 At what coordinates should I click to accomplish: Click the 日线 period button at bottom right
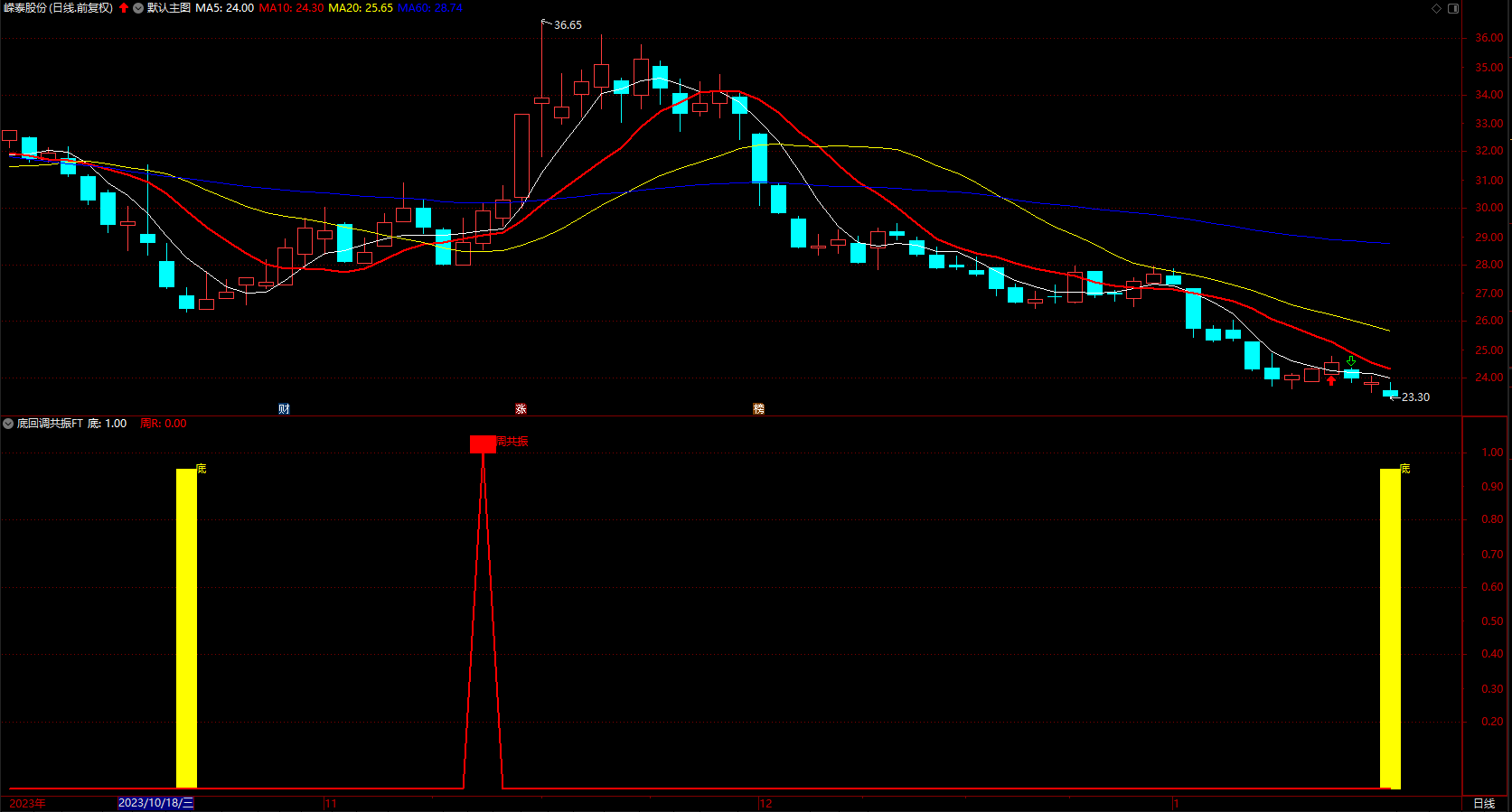(x=1484, y=803)
